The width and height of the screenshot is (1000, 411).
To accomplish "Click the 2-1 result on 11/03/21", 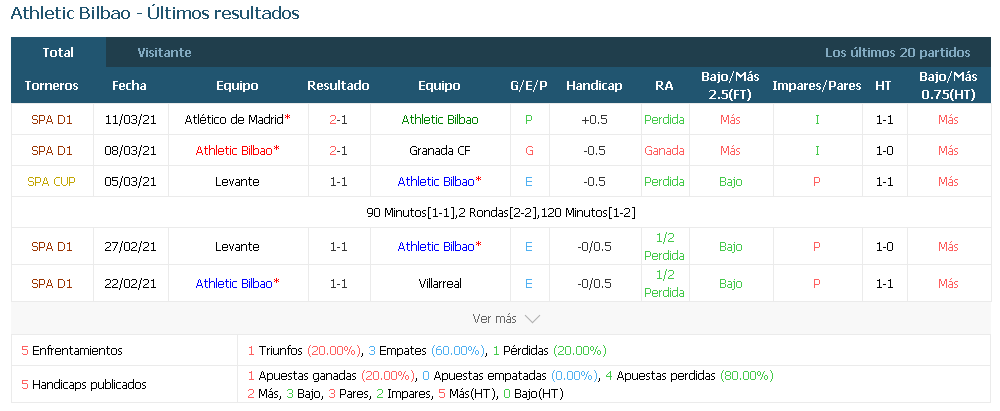I will 339,119.
